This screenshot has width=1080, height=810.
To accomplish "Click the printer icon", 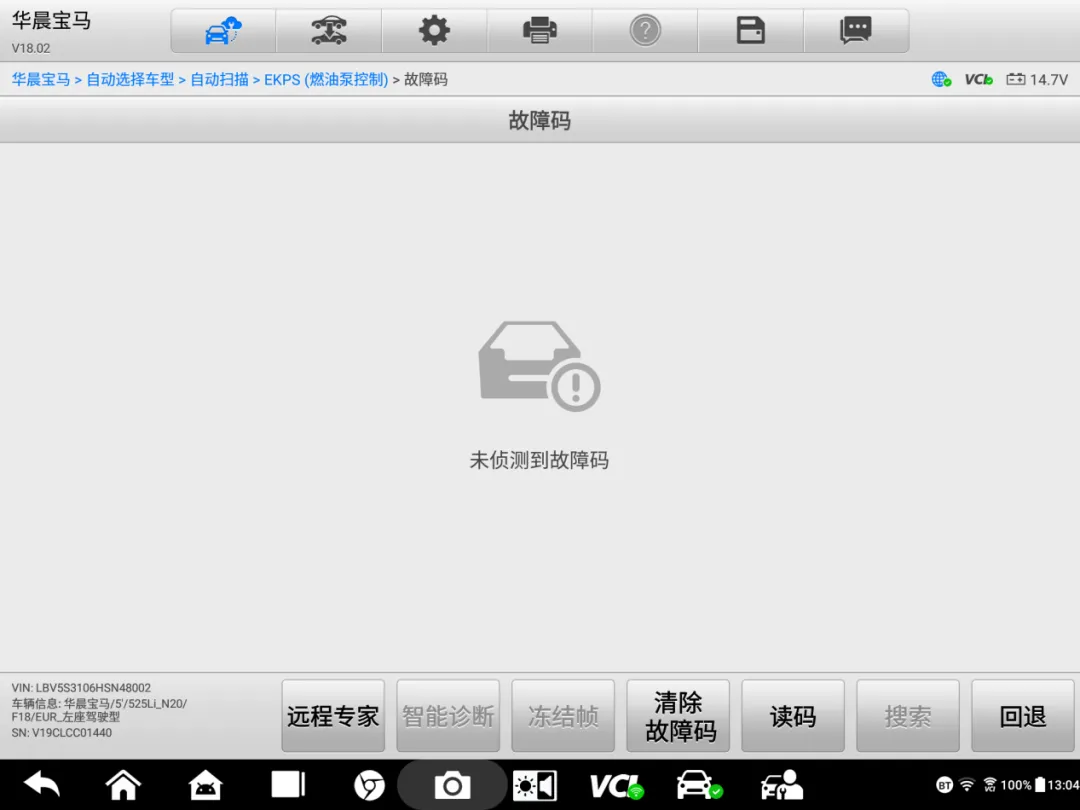I will click(x=540, y=31).
